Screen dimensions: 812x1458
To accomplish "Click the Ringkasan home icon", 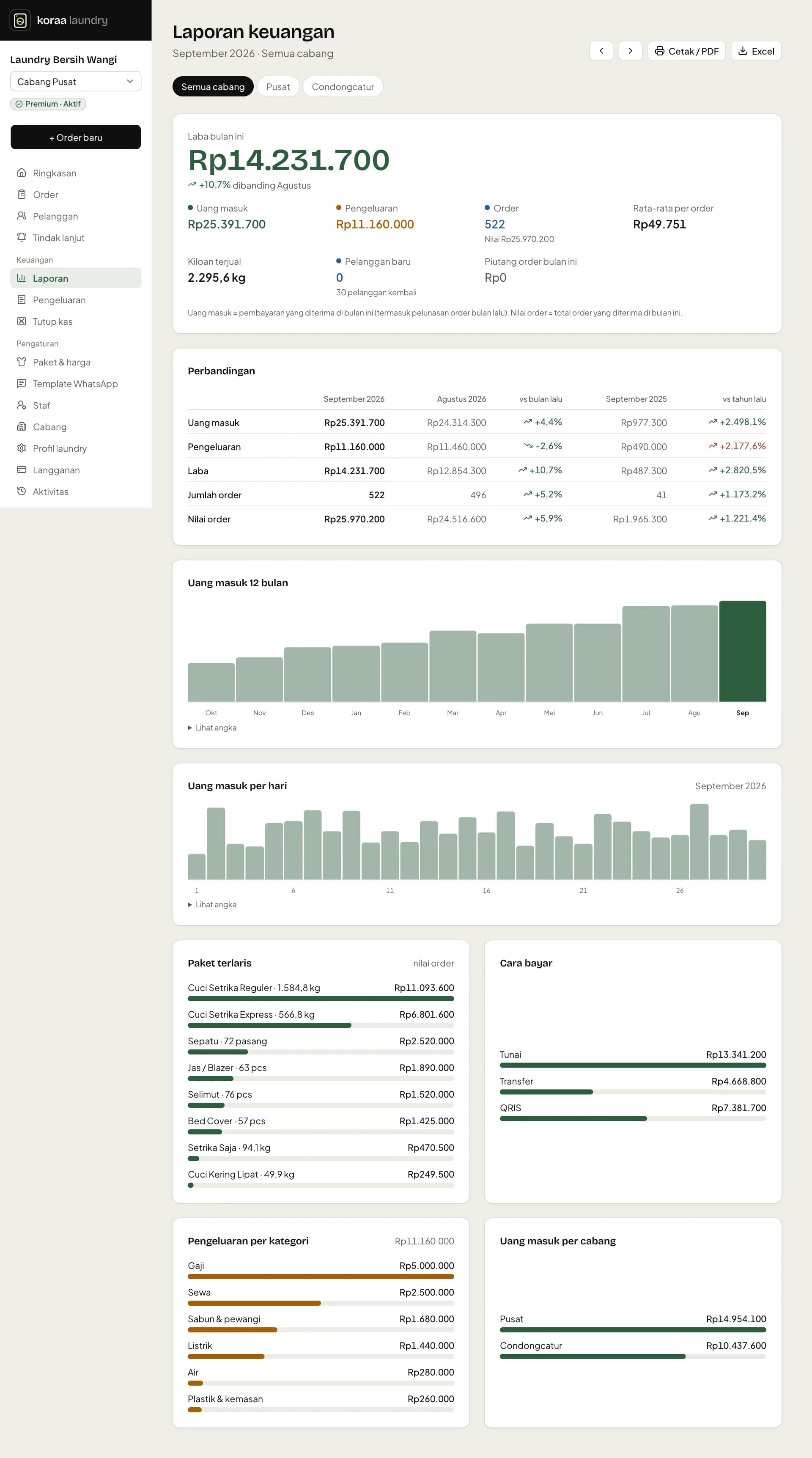I will point(22,173).
